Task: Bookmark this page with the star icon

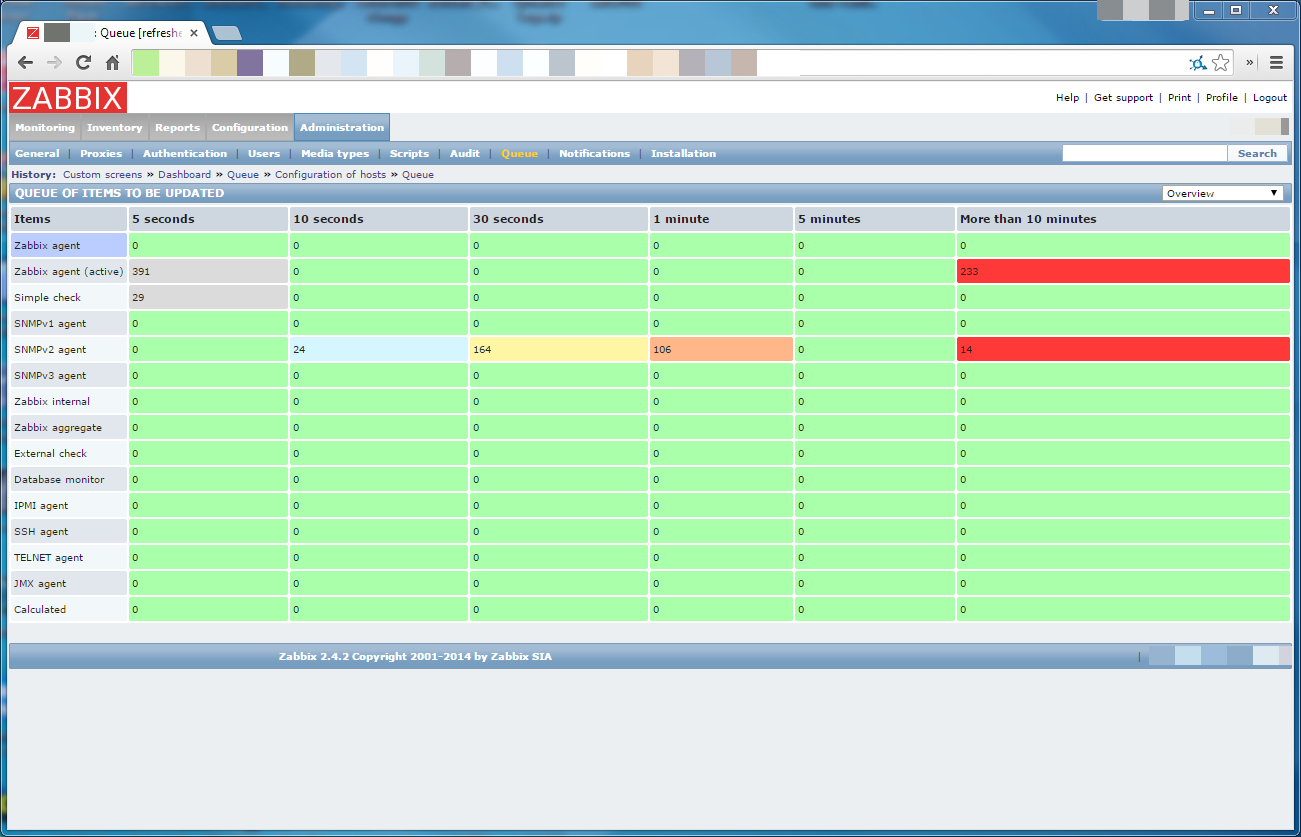Action: [1221, 63]
